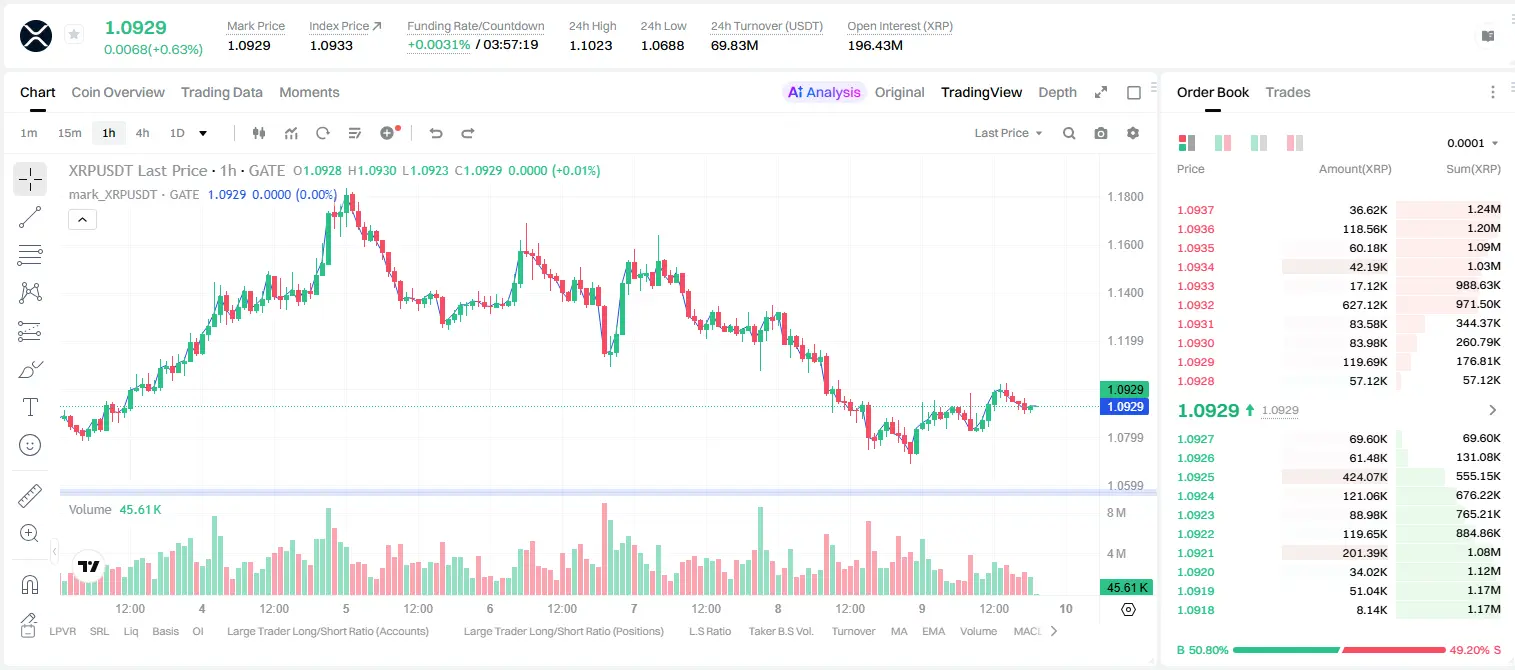Click the AI Analysis button

click(x=824, y=92)
